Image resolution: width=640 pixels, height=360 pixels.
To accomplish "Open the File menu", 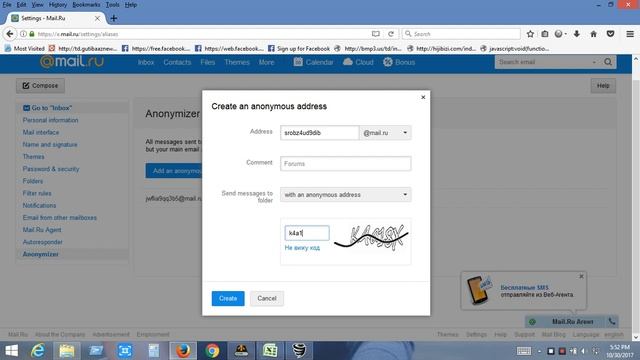I will pos(7,5).
